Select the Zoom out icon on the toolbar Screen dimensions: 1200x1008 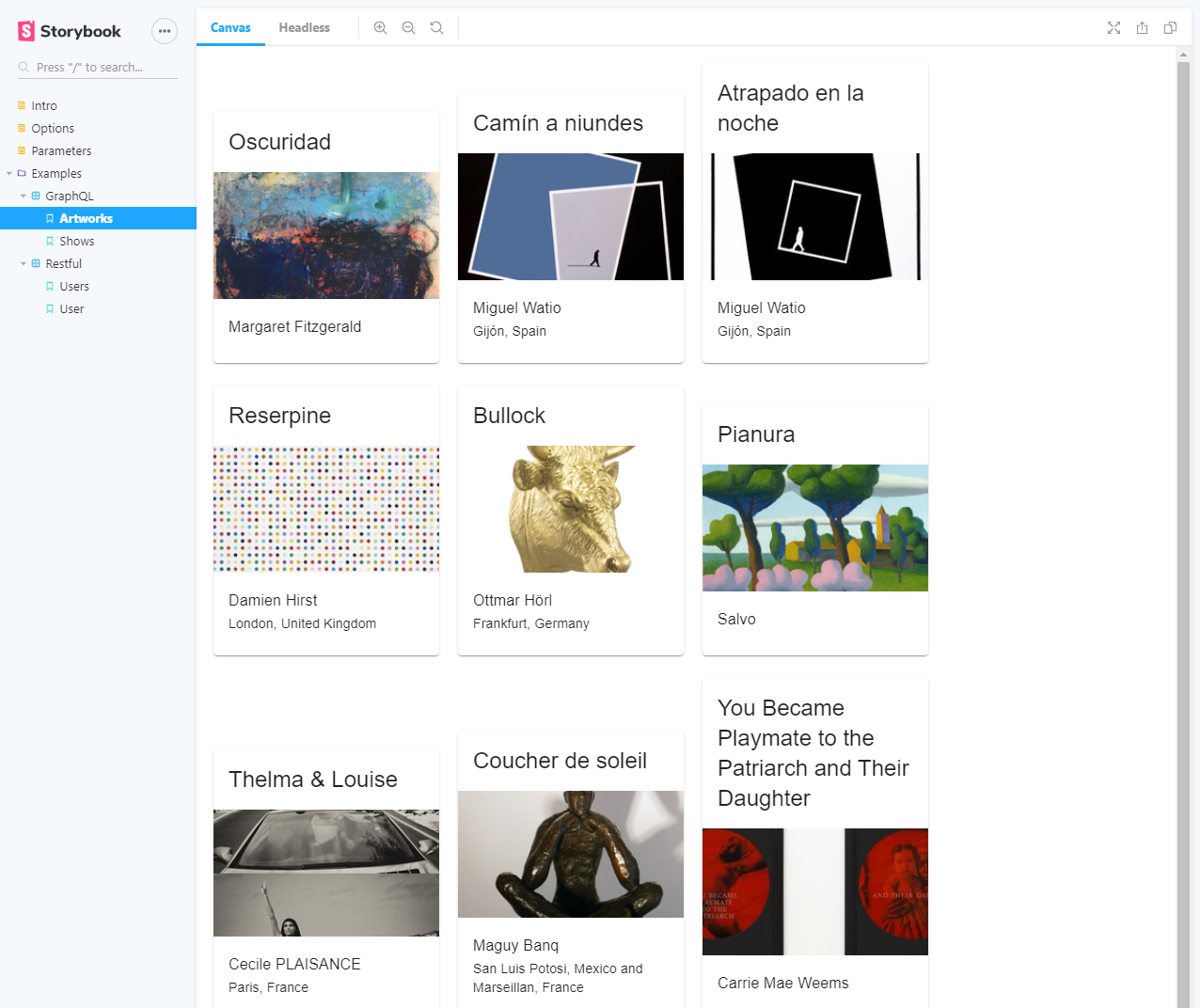tap(408, 27)
